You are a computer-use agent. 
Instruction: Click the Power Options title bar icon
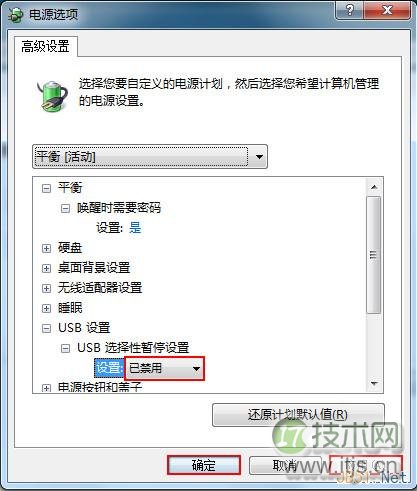15,15
